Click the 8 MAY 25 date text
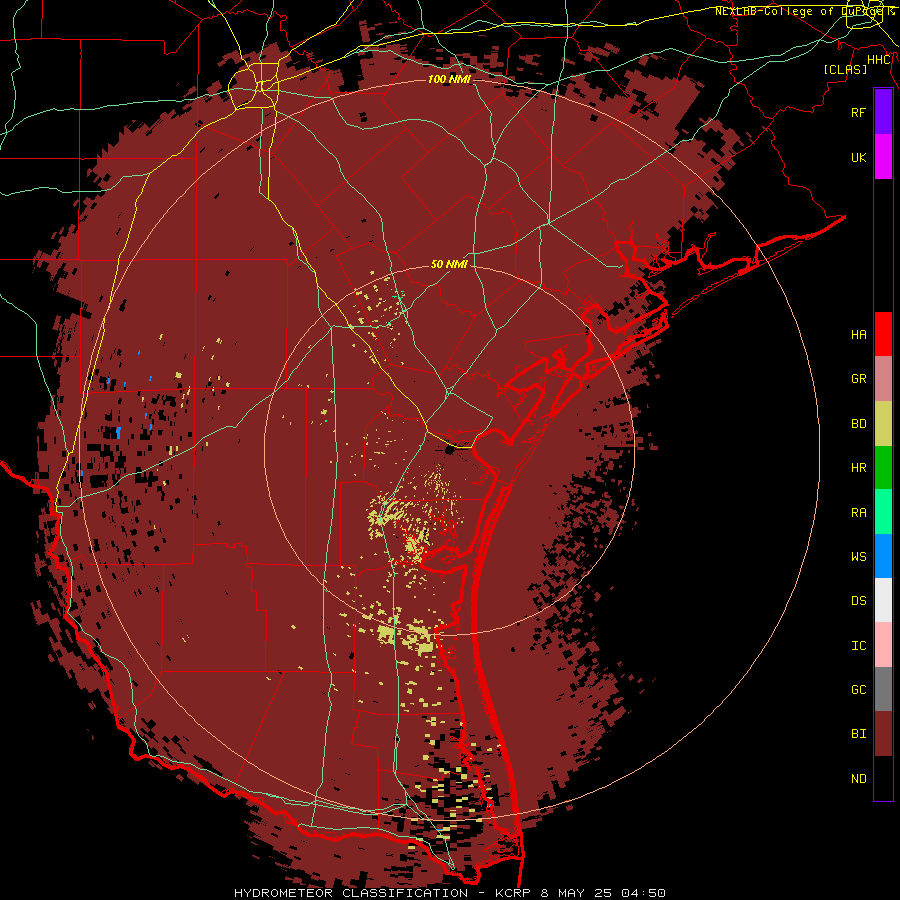The height and width of the screenshot is (900, 900). coord(576,893)
